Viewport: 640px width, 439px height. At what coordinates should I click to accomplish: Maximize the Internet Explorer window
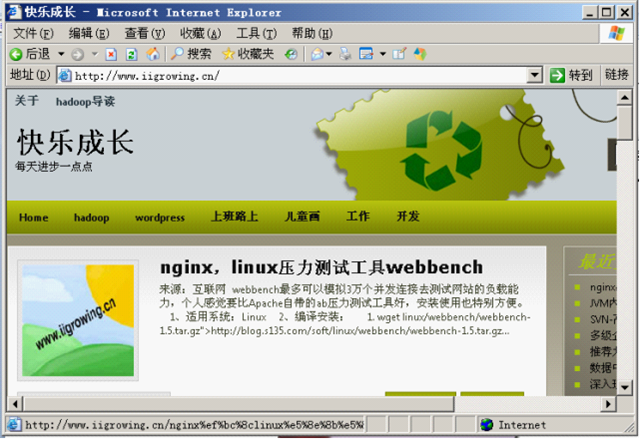pyautogui.click(x=607, y=12)
